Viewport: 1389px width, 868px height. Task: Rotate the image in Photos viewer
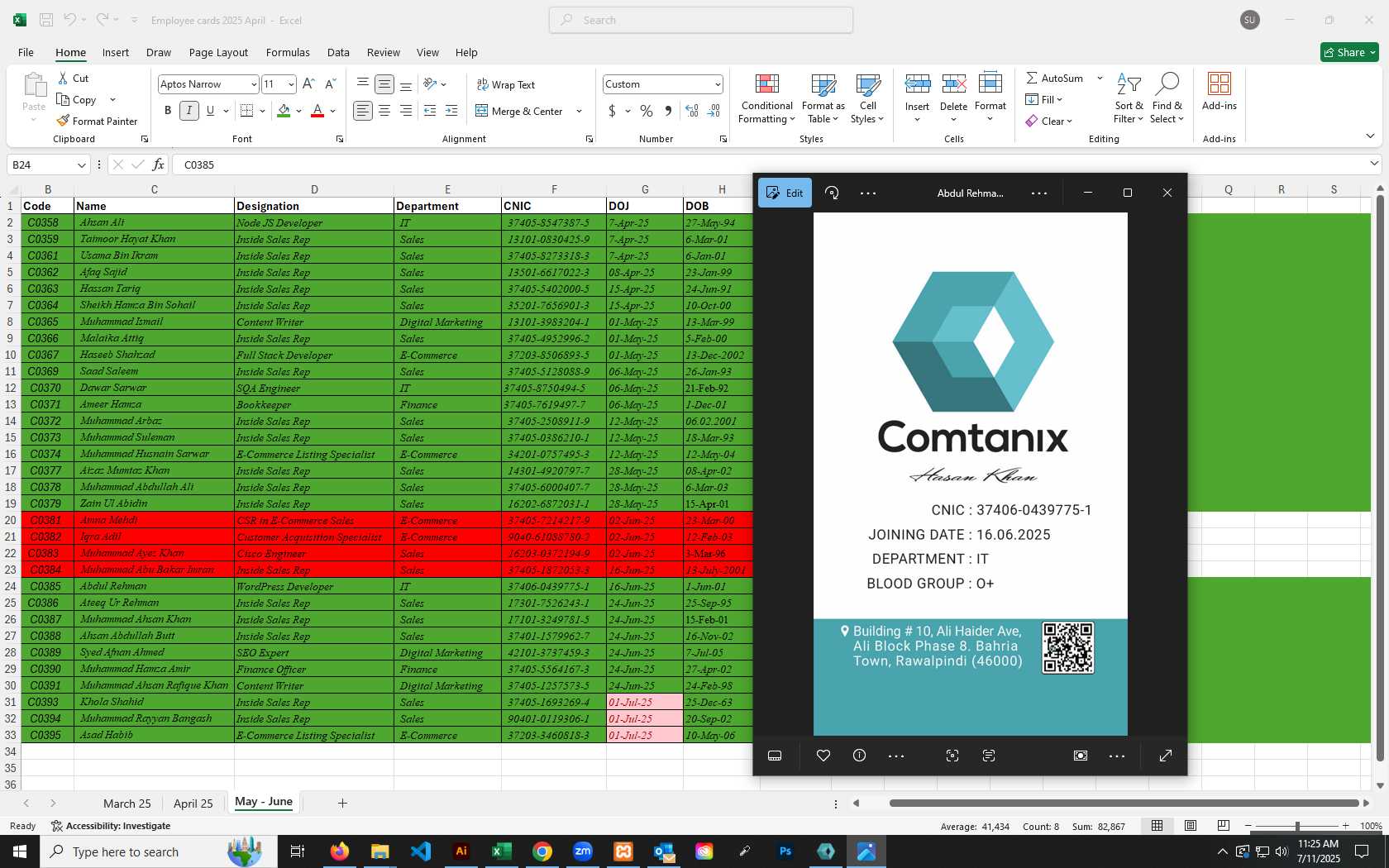point(832,193)
